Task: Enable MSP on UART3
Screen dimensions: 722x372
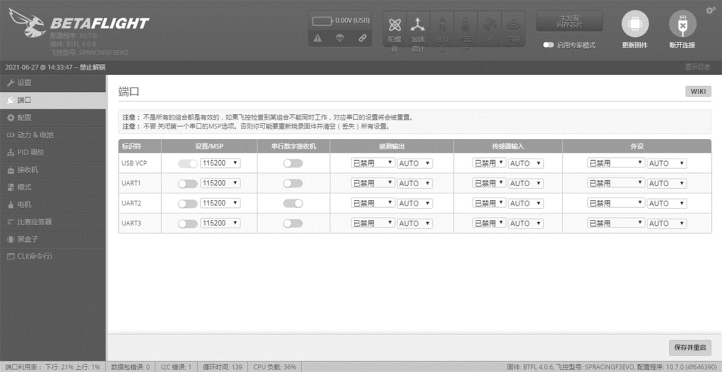Action: [x=188, y=224]
